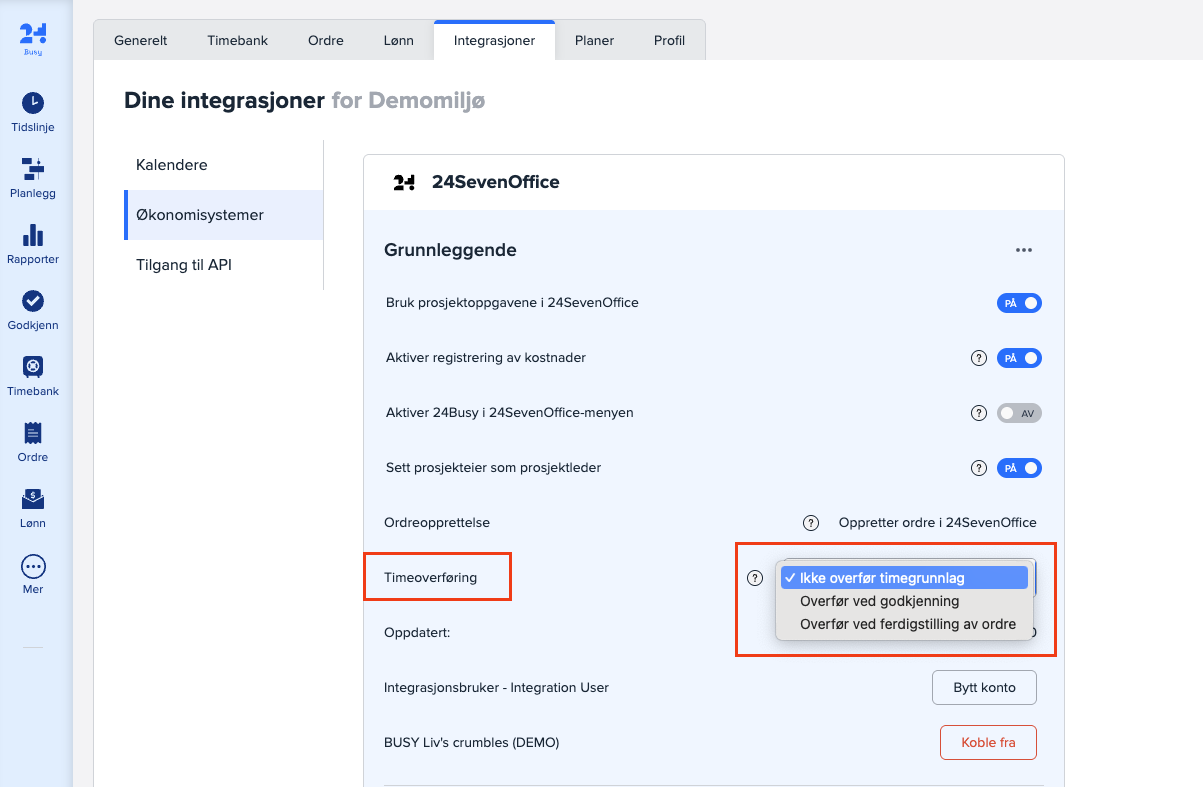Click the 'Bytt konto' button
This screenshot has height=787, width=1203.
tap(984, 688)
